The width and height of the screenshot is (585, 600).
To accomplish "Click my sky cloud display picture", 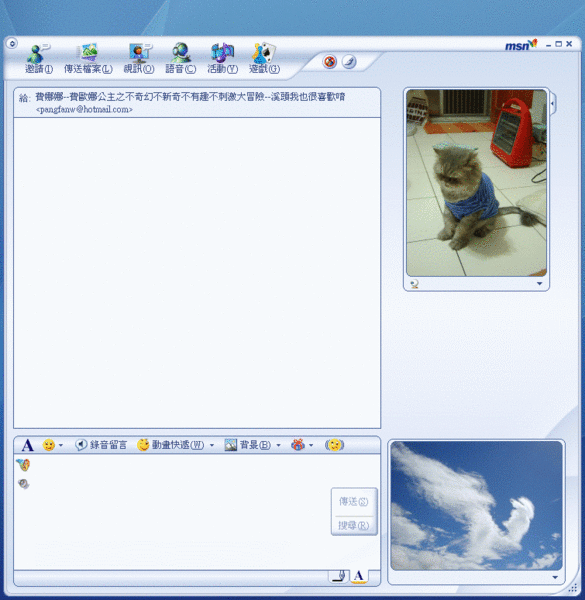I will pyautogui.click(x=476, y=505).
